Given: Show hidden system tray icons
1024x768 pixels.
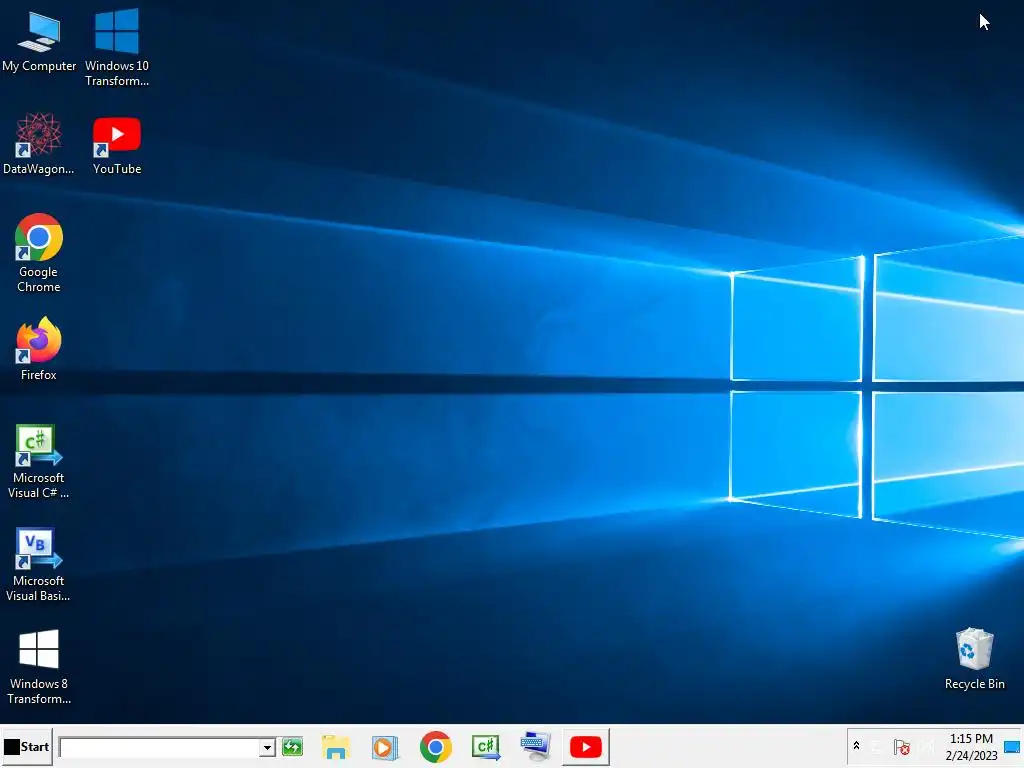Looking at the screenshot, I should click(856, 746).
